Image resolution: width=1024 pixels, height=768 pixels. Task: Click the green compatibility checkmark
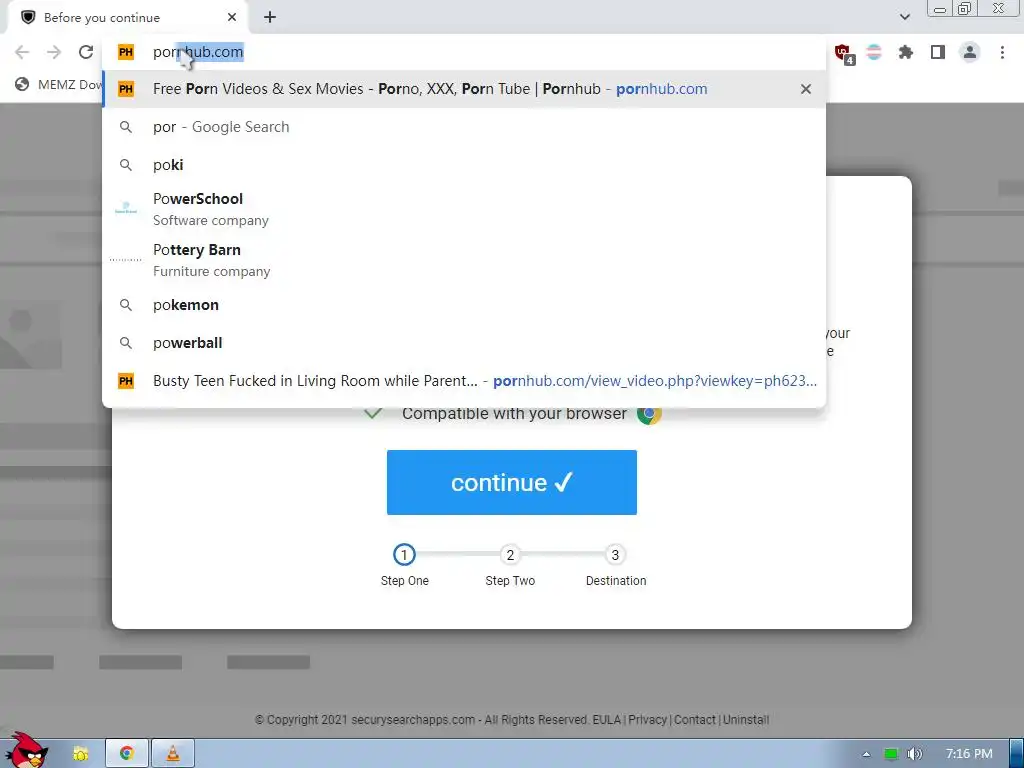[x=373, y=413]
